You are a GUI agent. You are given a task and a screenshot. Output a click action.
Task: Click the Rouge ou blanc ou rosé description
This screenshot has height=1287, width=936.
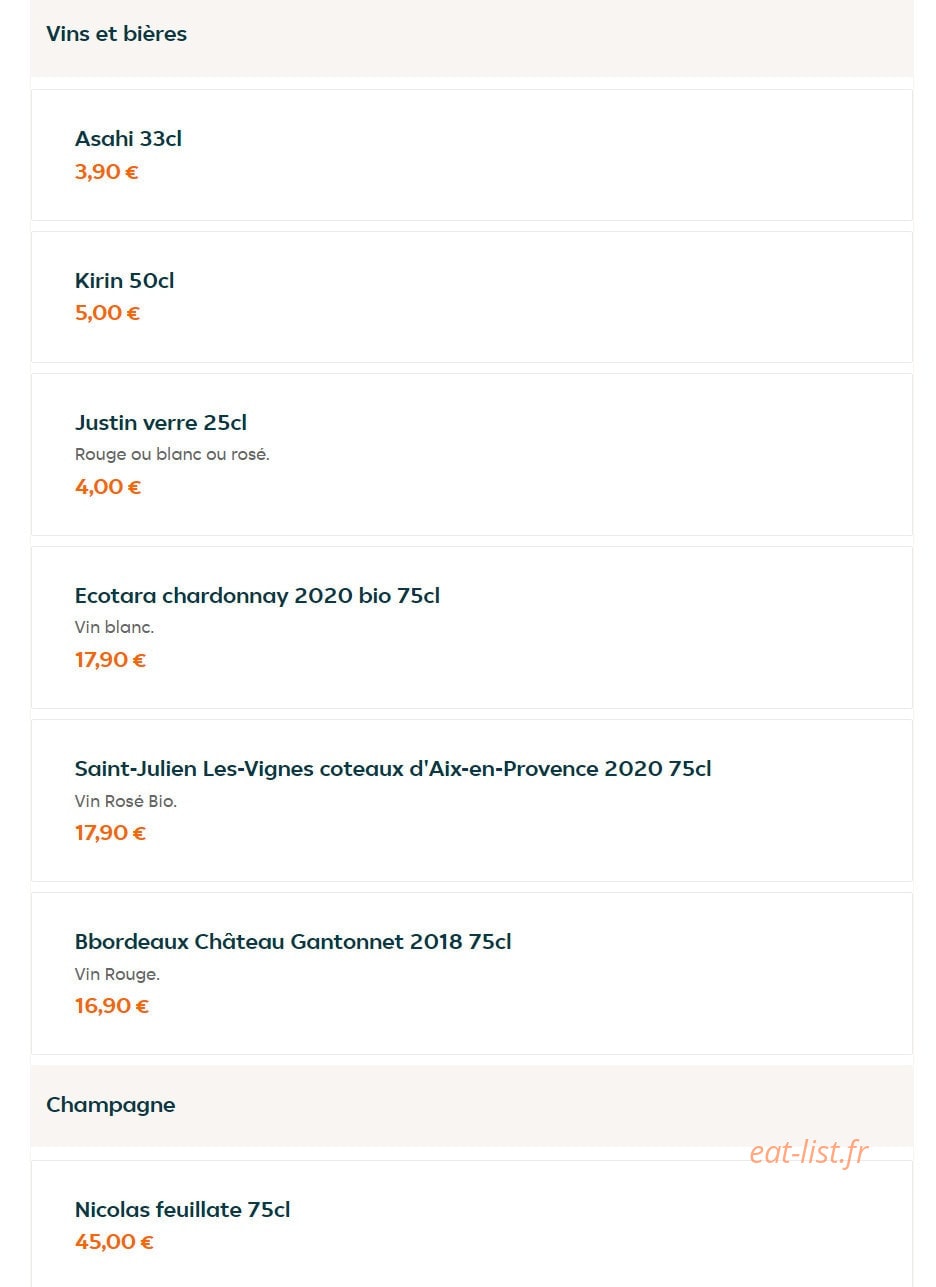pos(172,454)
